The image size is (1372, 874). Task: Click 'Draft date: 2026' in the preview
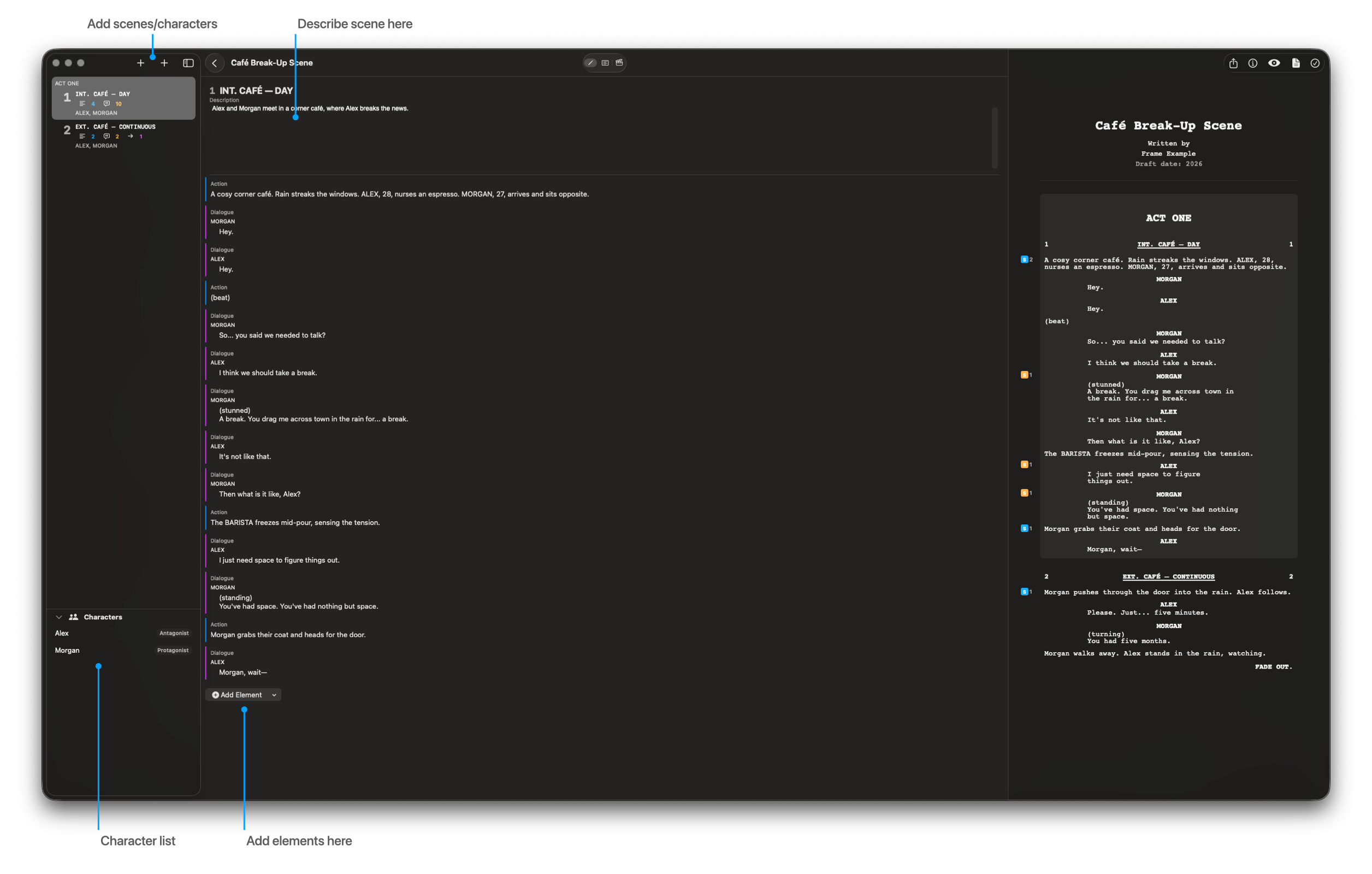(1169, 164)
